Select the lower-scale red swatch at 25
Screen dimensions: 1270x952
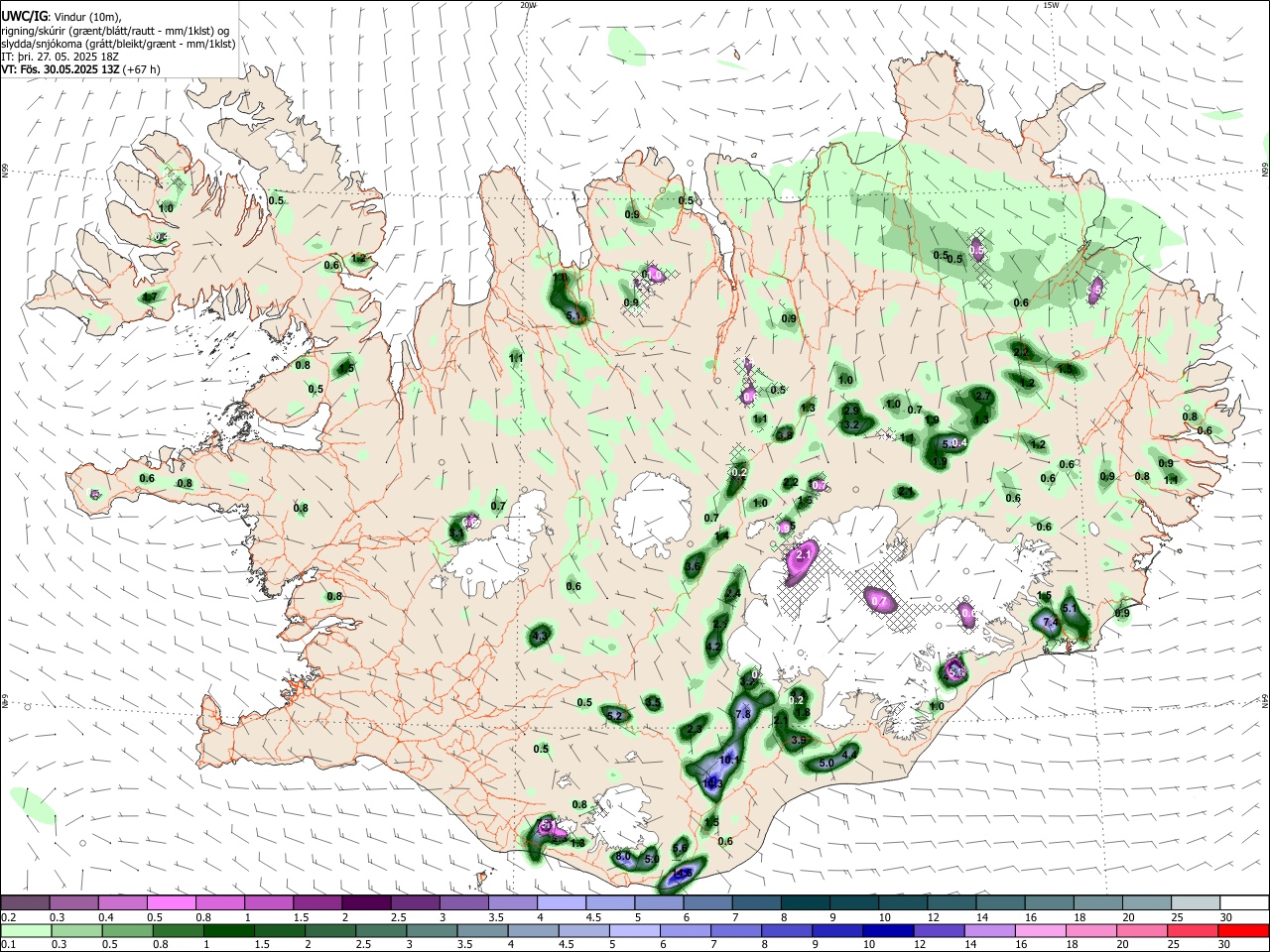pos(1194,930)
